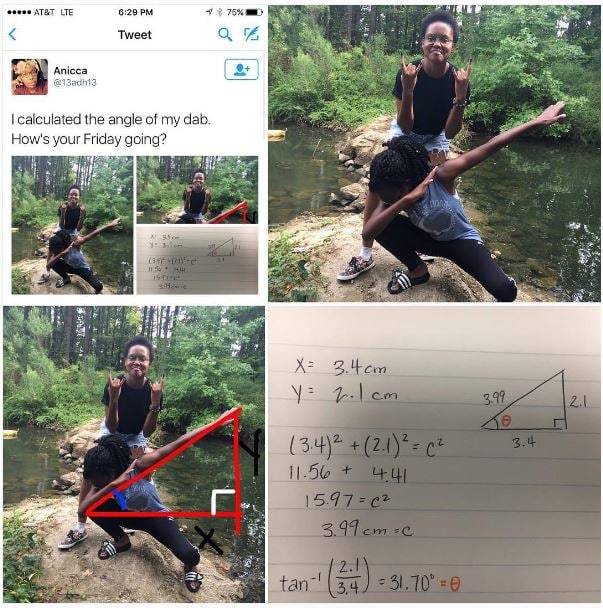Open Anicca's profile picture
This screenshot has width=603, height=608.
pyautogui.click(x=30, y=77)
